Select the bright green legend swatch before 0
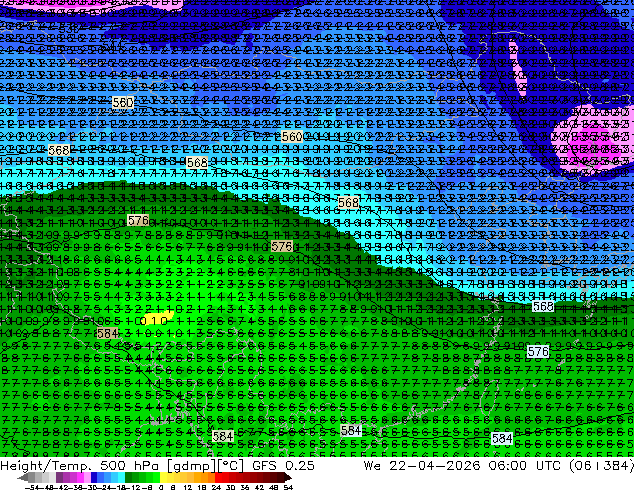The width and height of the screenshot is (634, 490). click(x=156, y=477)
